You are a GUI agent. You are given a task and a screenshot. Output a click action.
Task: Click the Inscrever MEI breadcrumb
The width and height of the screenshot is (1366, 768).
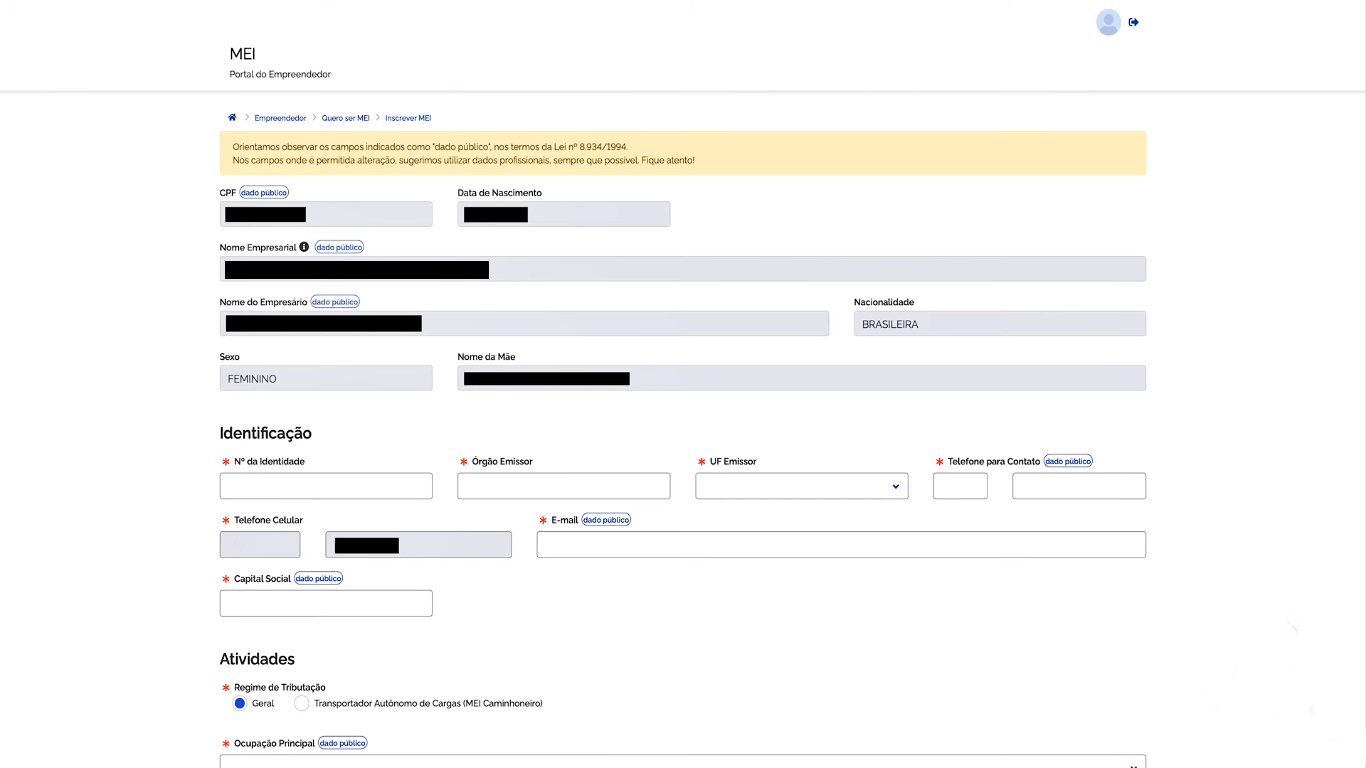[408, 118]
